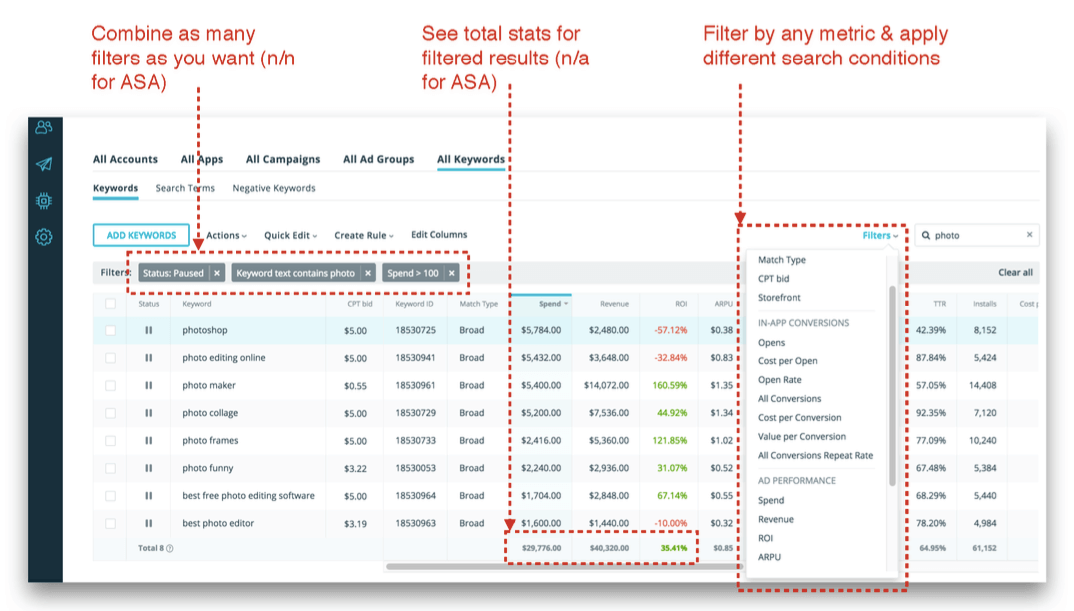Click the Clear all filters link
This screenshot has height=611, width=1074.
(x=1015, y=273)
